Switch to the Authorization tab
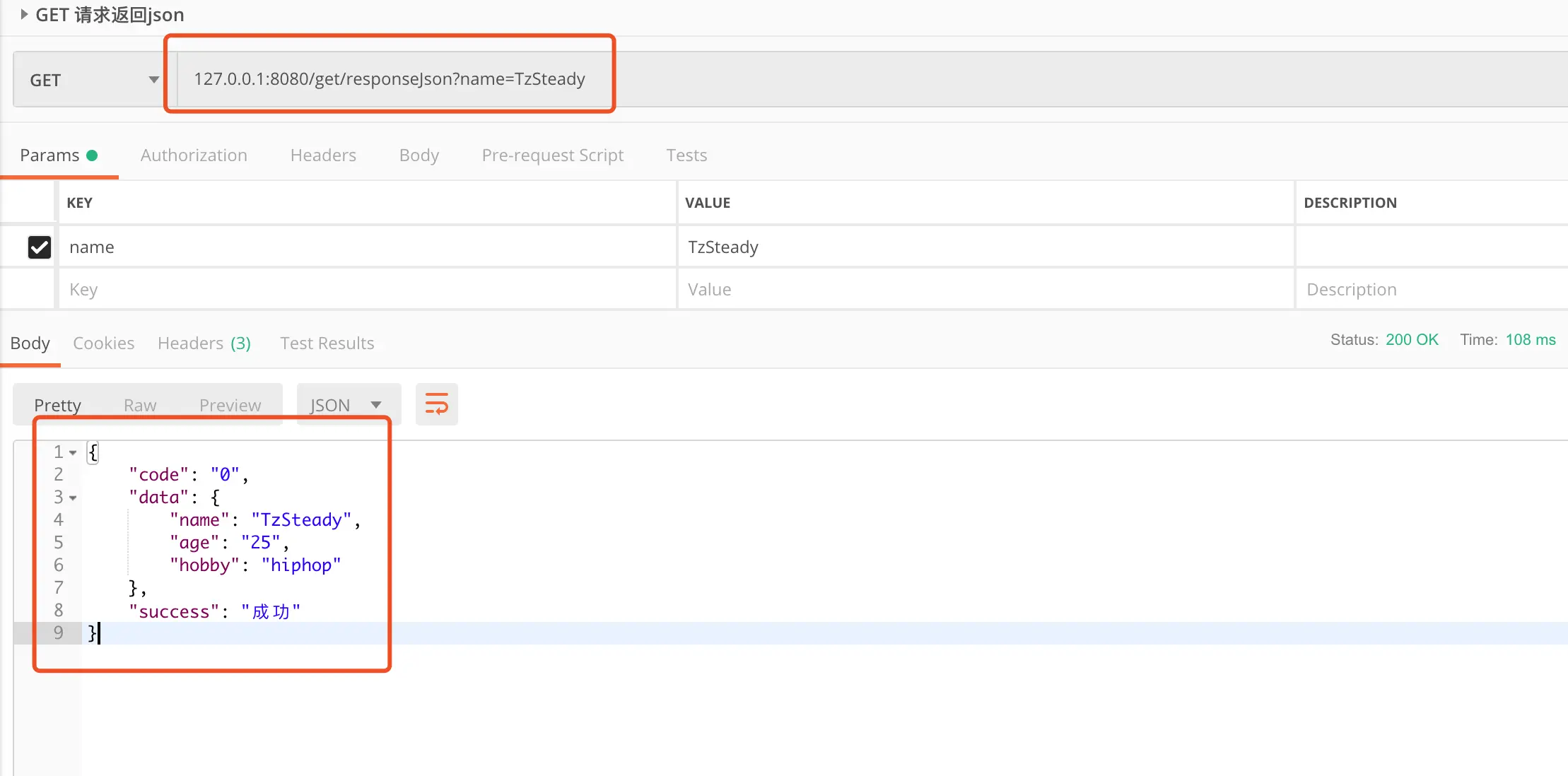Viewport: 1568px width, 776px height. (194, 155)
